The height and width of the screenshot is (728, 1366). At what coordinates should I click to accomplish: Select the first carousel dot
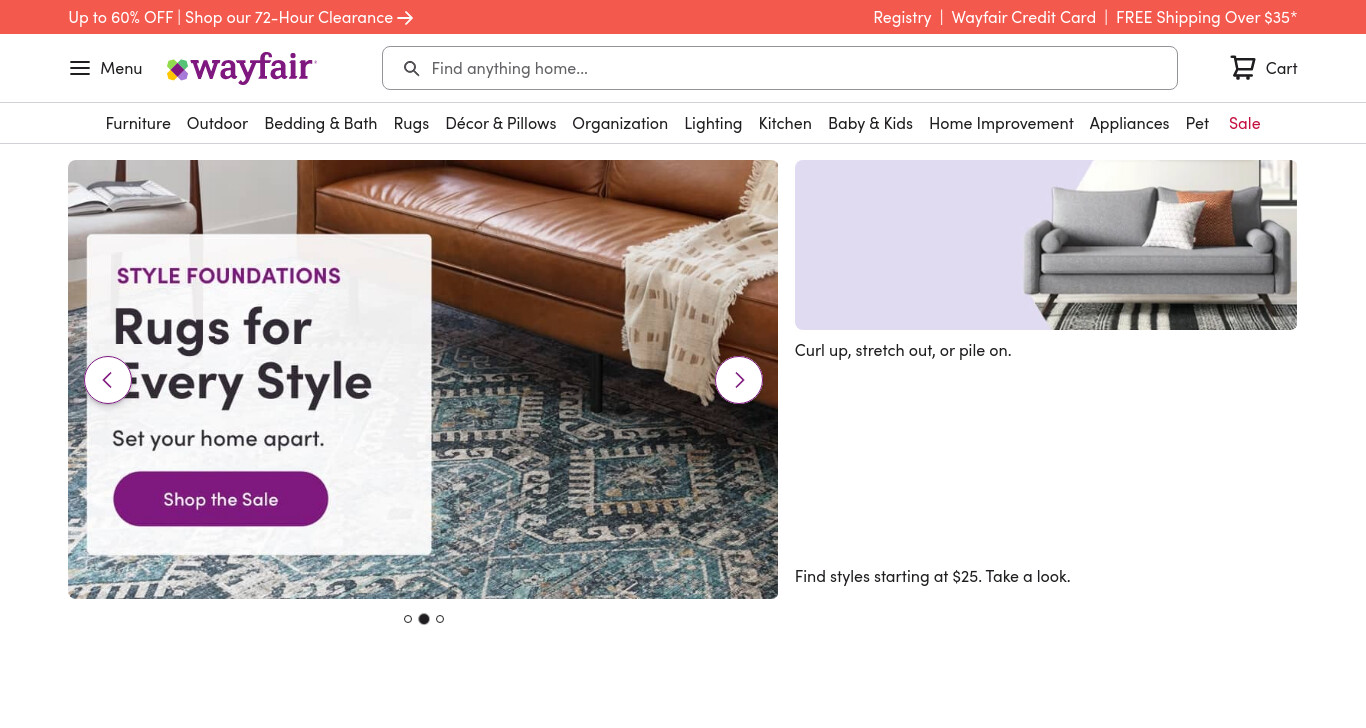tap(408, 619)
